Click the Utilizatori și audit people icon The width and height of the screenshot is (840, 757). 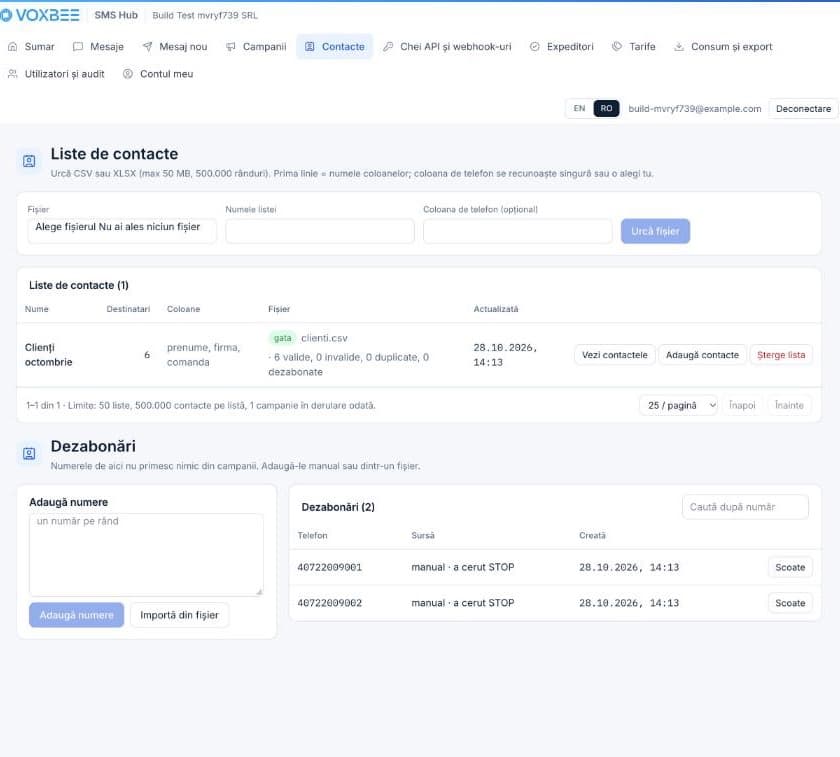click(13, 74)
